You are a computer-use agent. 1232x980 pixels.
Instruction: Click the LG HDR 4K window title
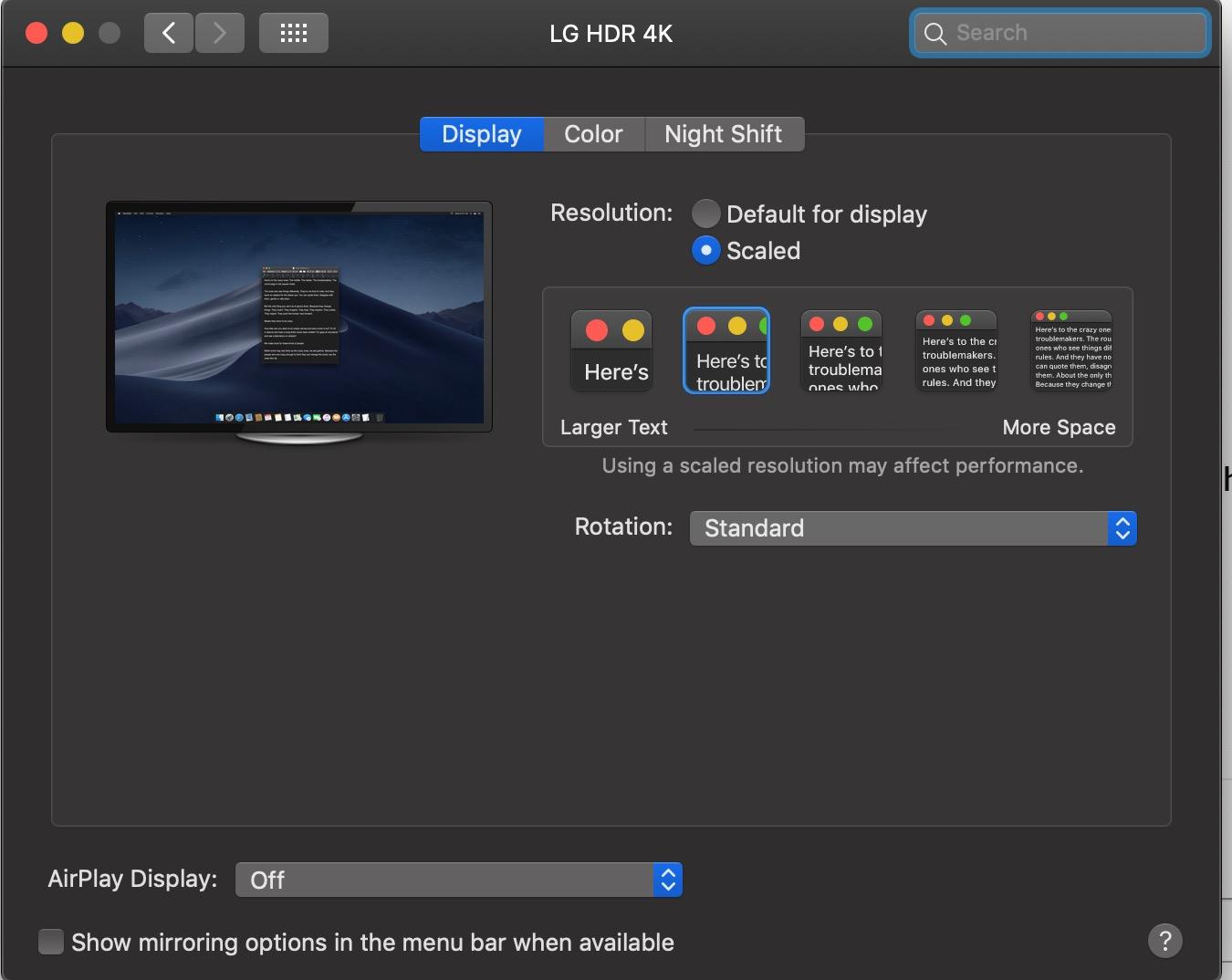611,34
